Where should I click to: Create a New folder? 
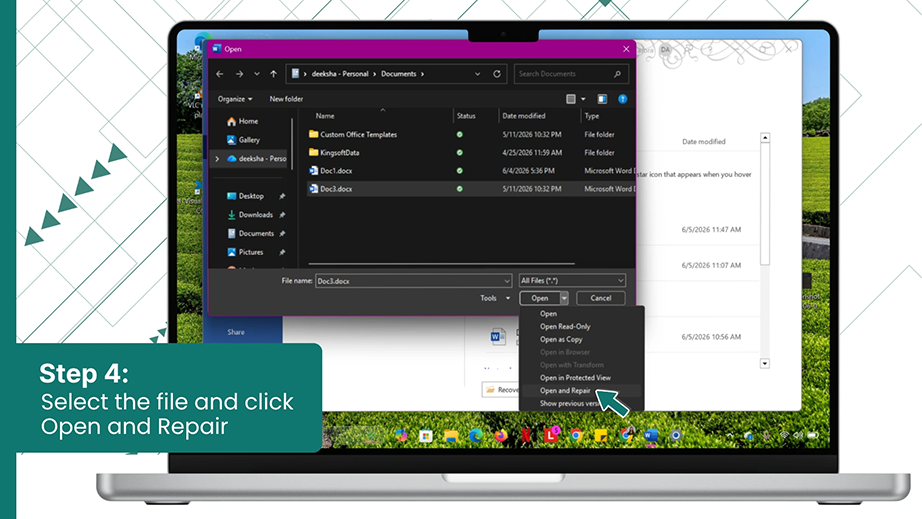(286, 99)
